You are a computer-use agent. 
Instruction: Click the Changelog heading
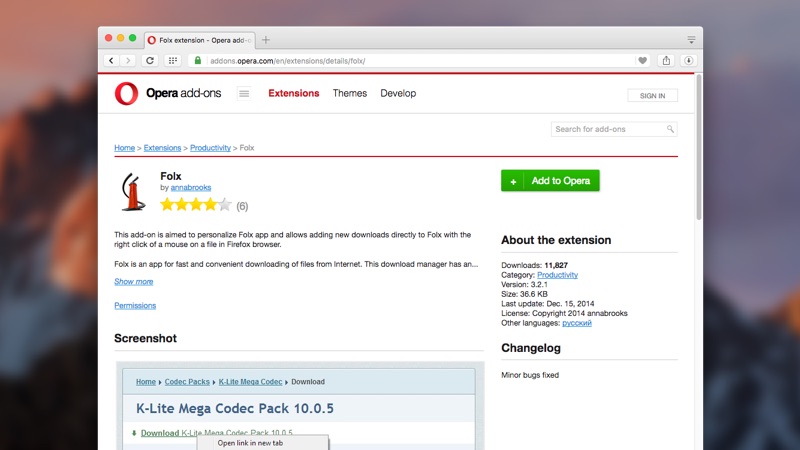[x=531, y=348]
